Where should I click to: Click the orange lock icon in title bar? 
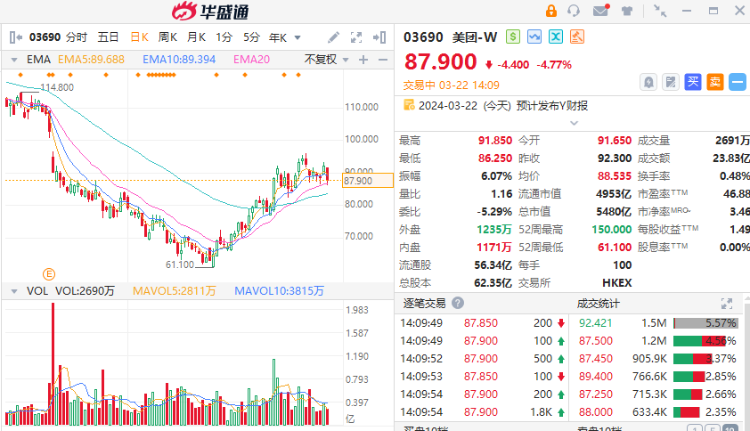(551, 11)
